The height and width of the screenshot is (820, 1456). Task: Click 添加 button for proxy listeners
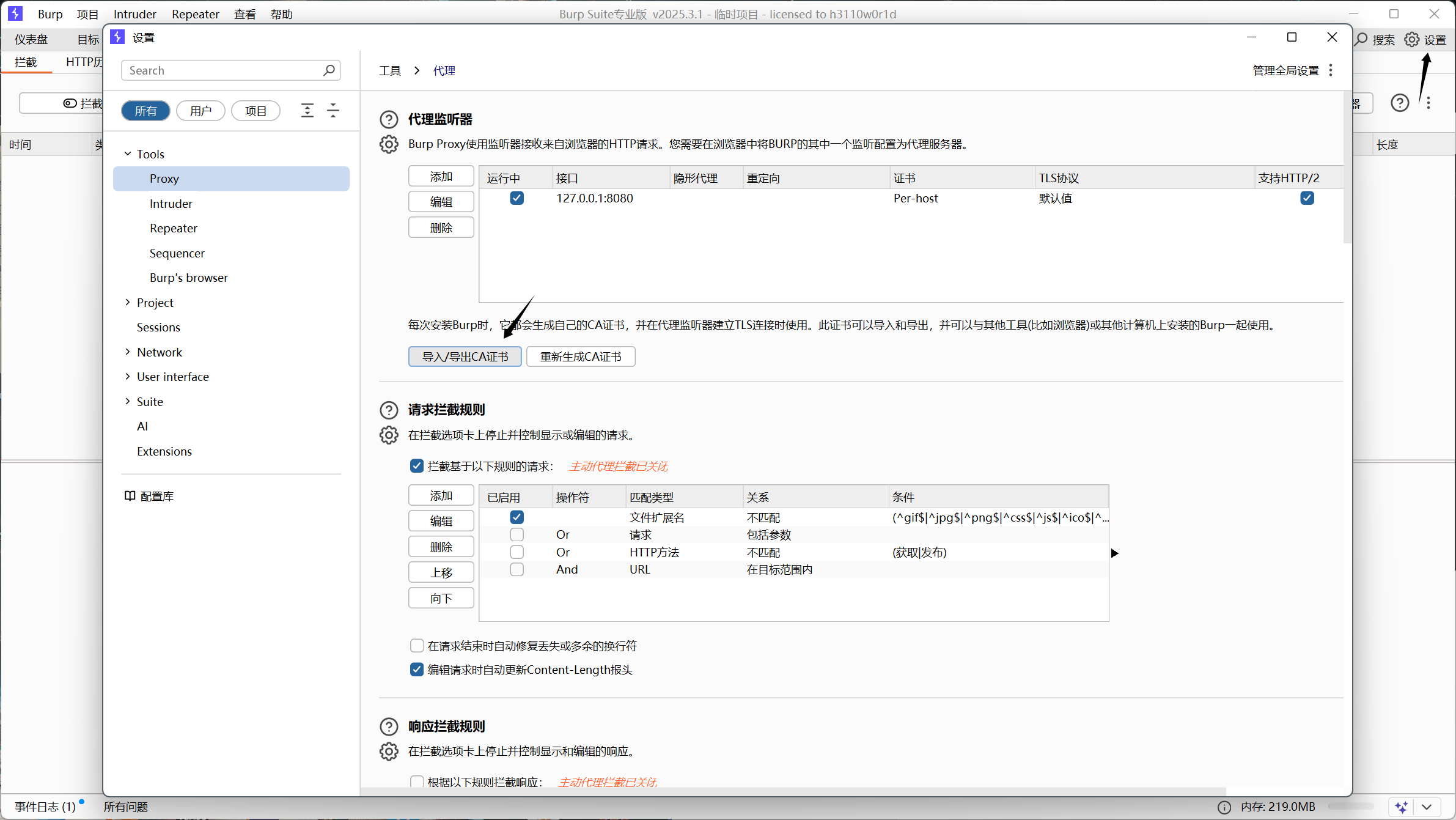point(441,176)
